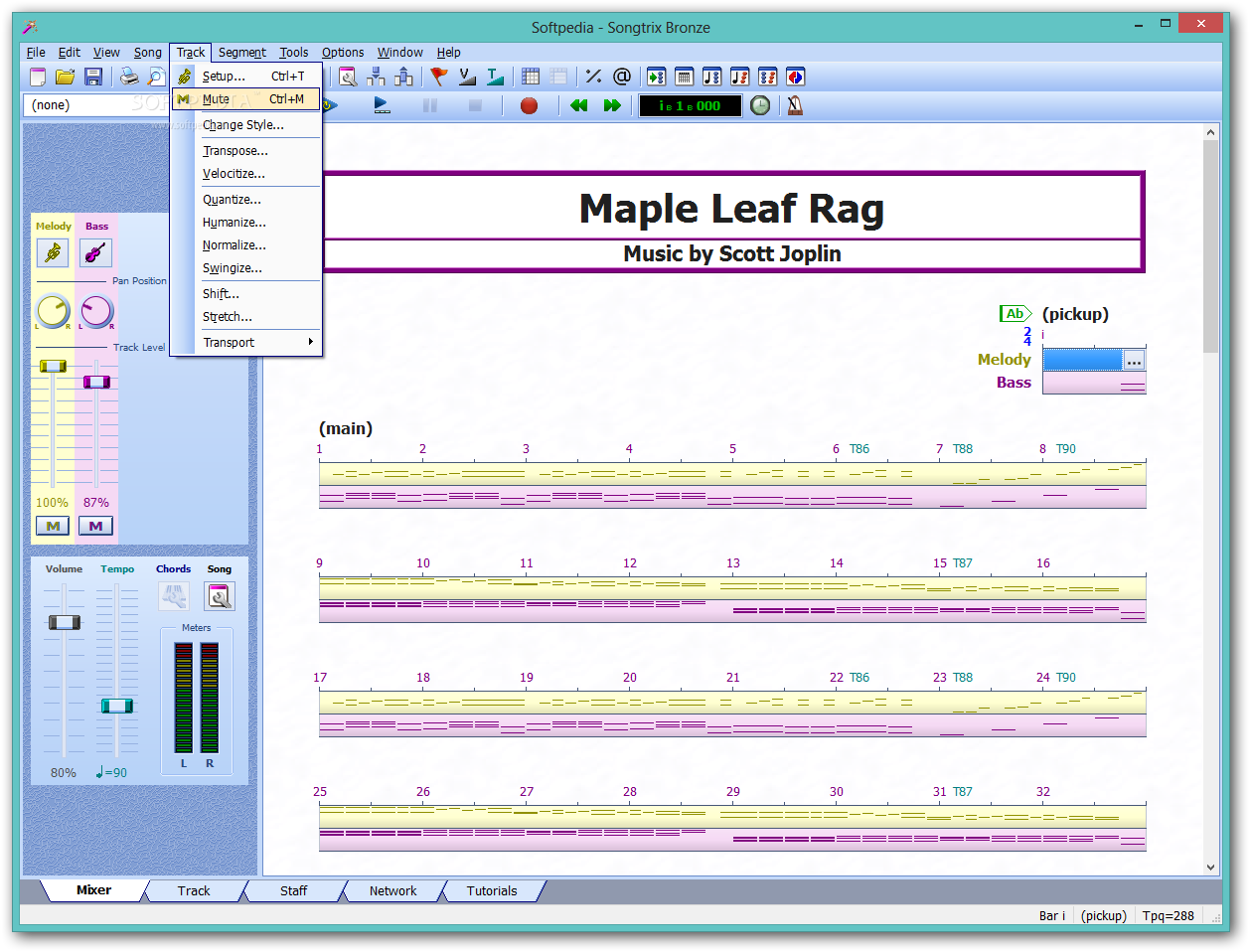
Task: Click the vertical scrollbar down arrow
Action: pyautogui.click(x=1210, y=868)
